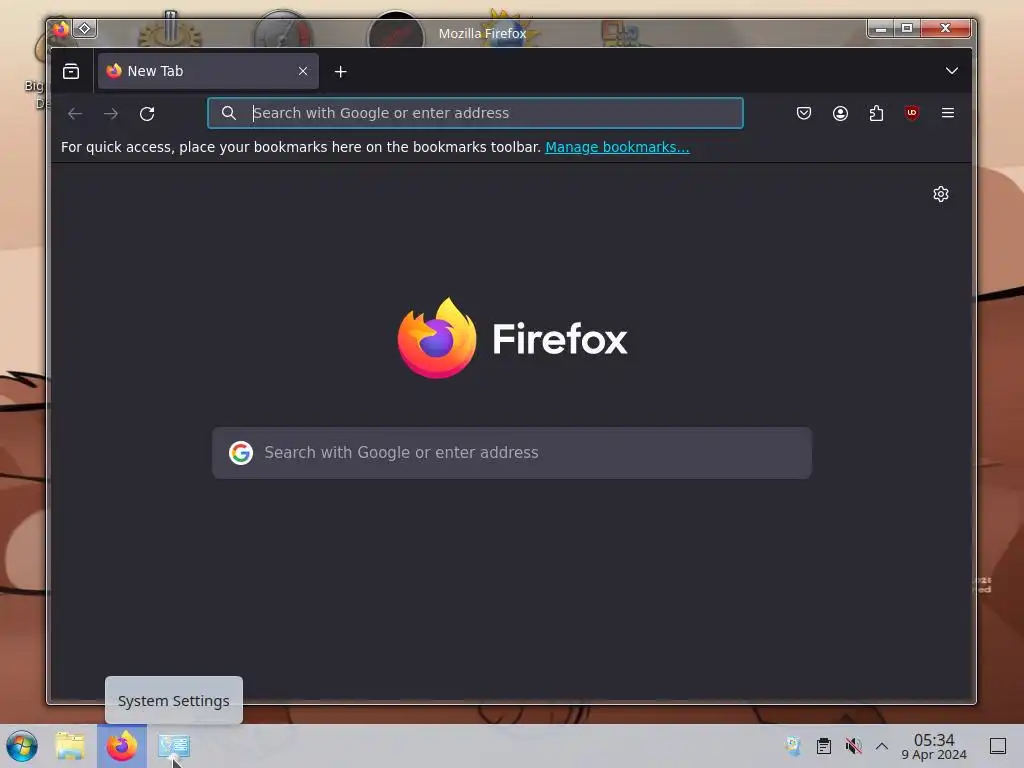Screen dimensions: 1024x768
Task: Open the Start menu orb
Action: [22, 746]
